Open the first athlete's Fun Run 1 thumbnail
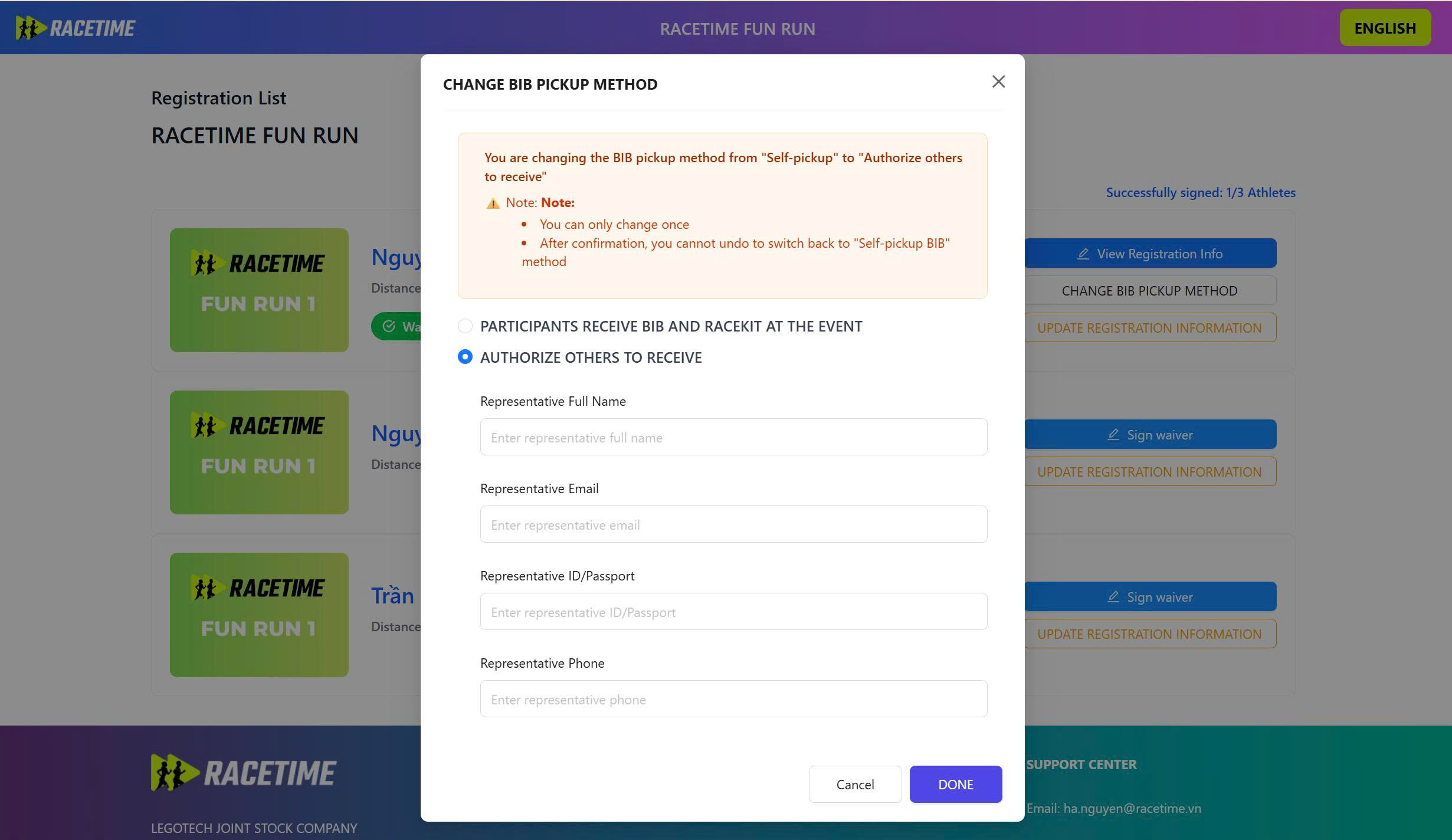 (x=259, y=290)
